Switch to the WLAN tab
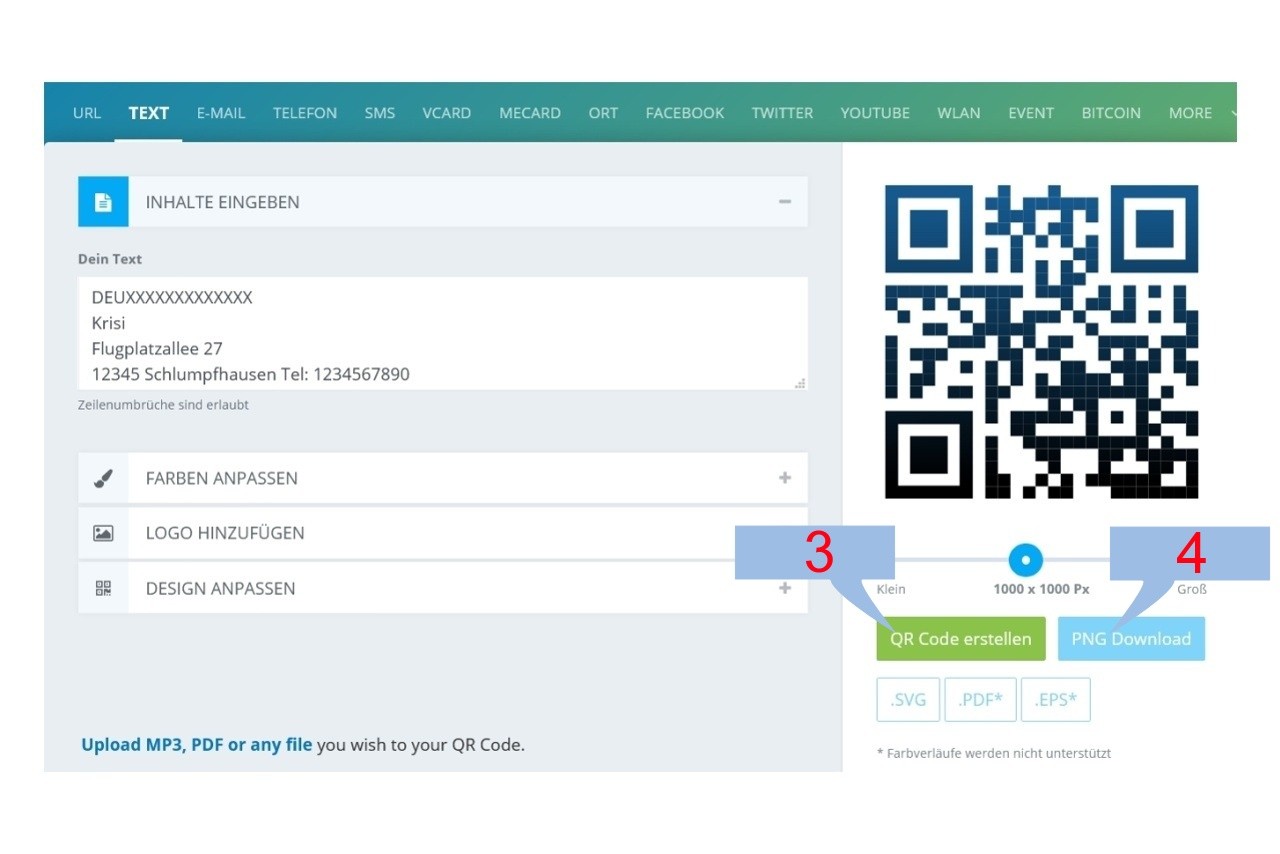Screen dimensions: 1280x854 pyautogui.click(x=958, y=112)
